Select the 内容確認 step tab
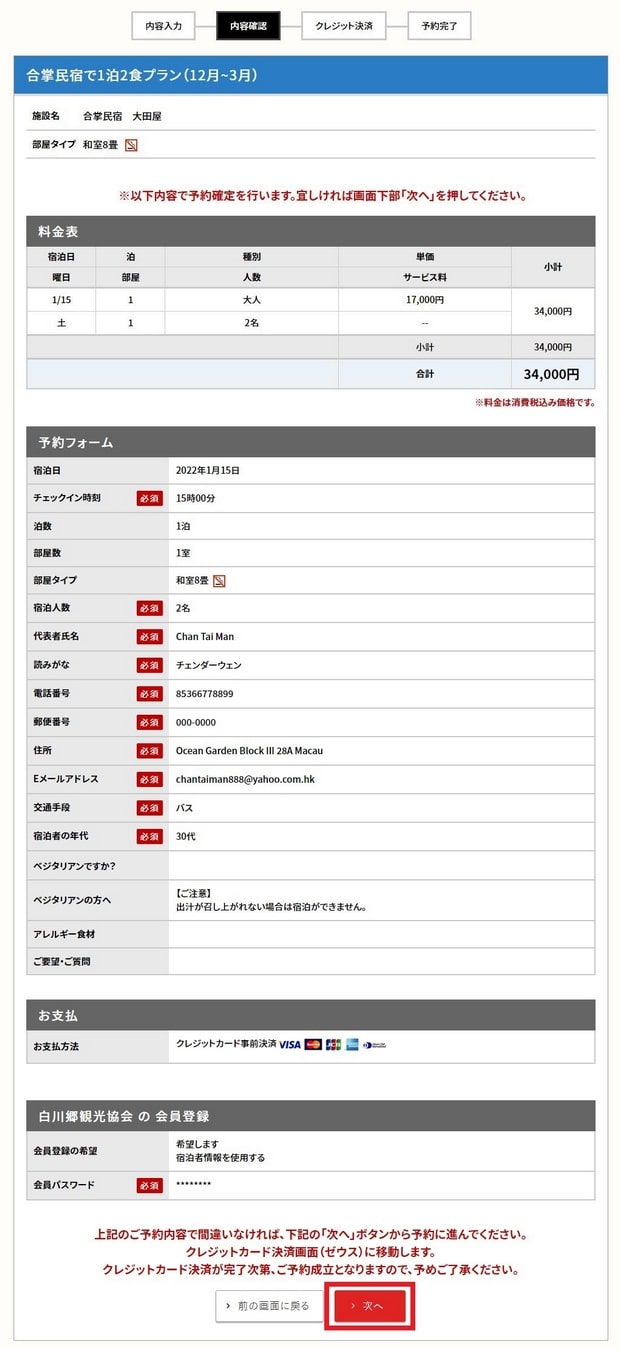620x1350 pixels. (248, 26)
